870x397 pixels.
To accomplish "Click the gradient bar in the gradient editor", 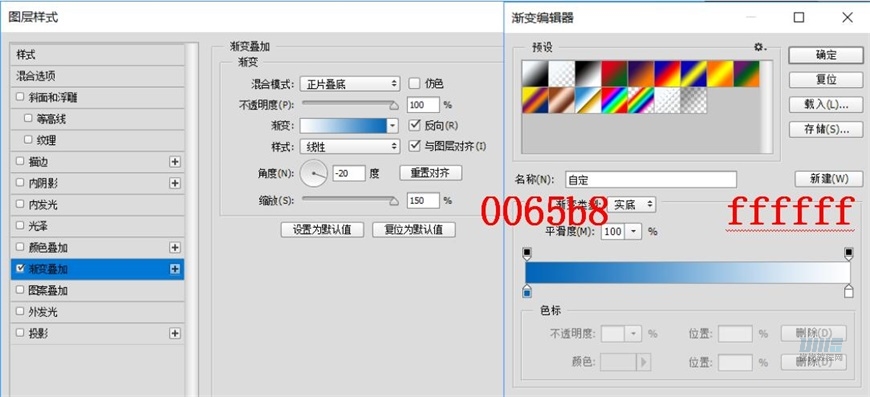I will tap(687, 272).
